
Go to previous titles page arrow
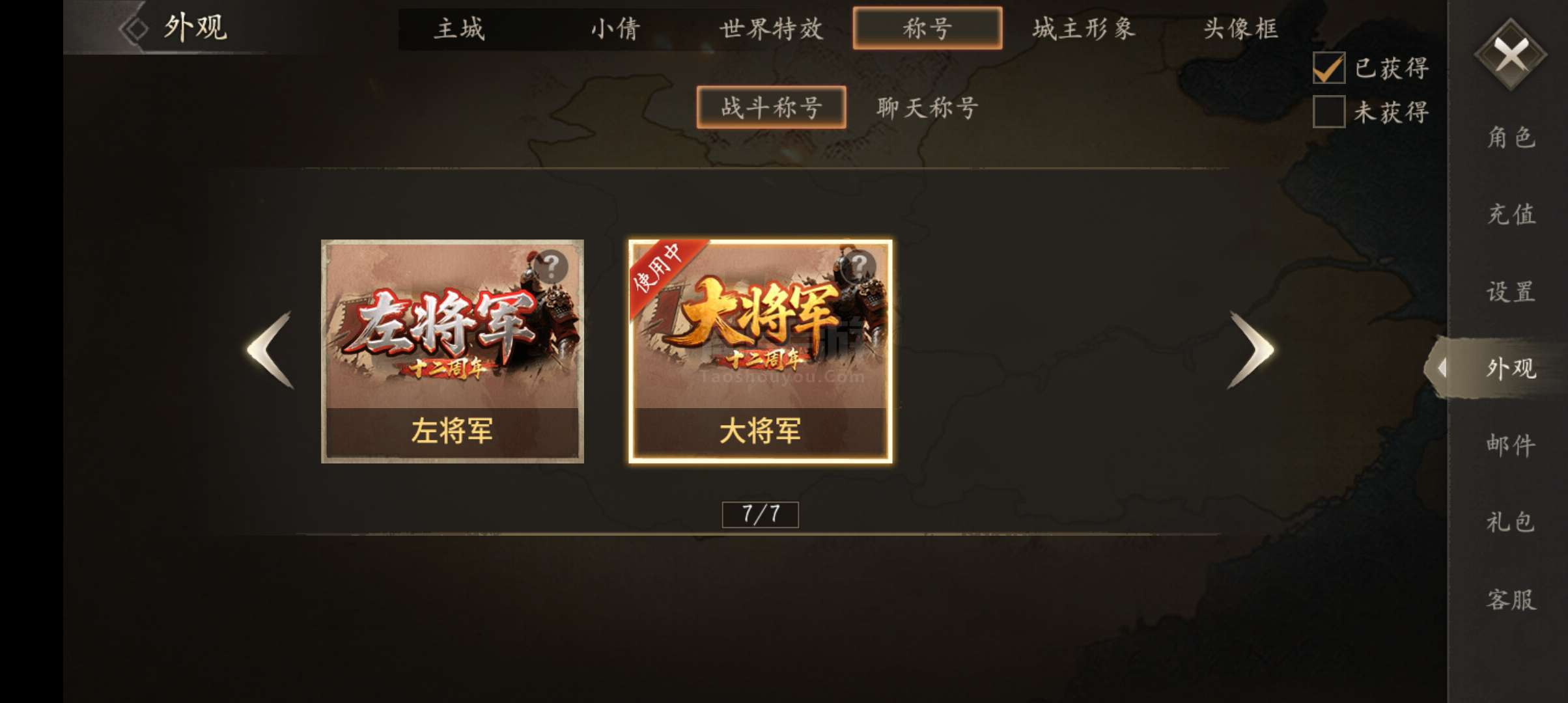pos(271,350)
